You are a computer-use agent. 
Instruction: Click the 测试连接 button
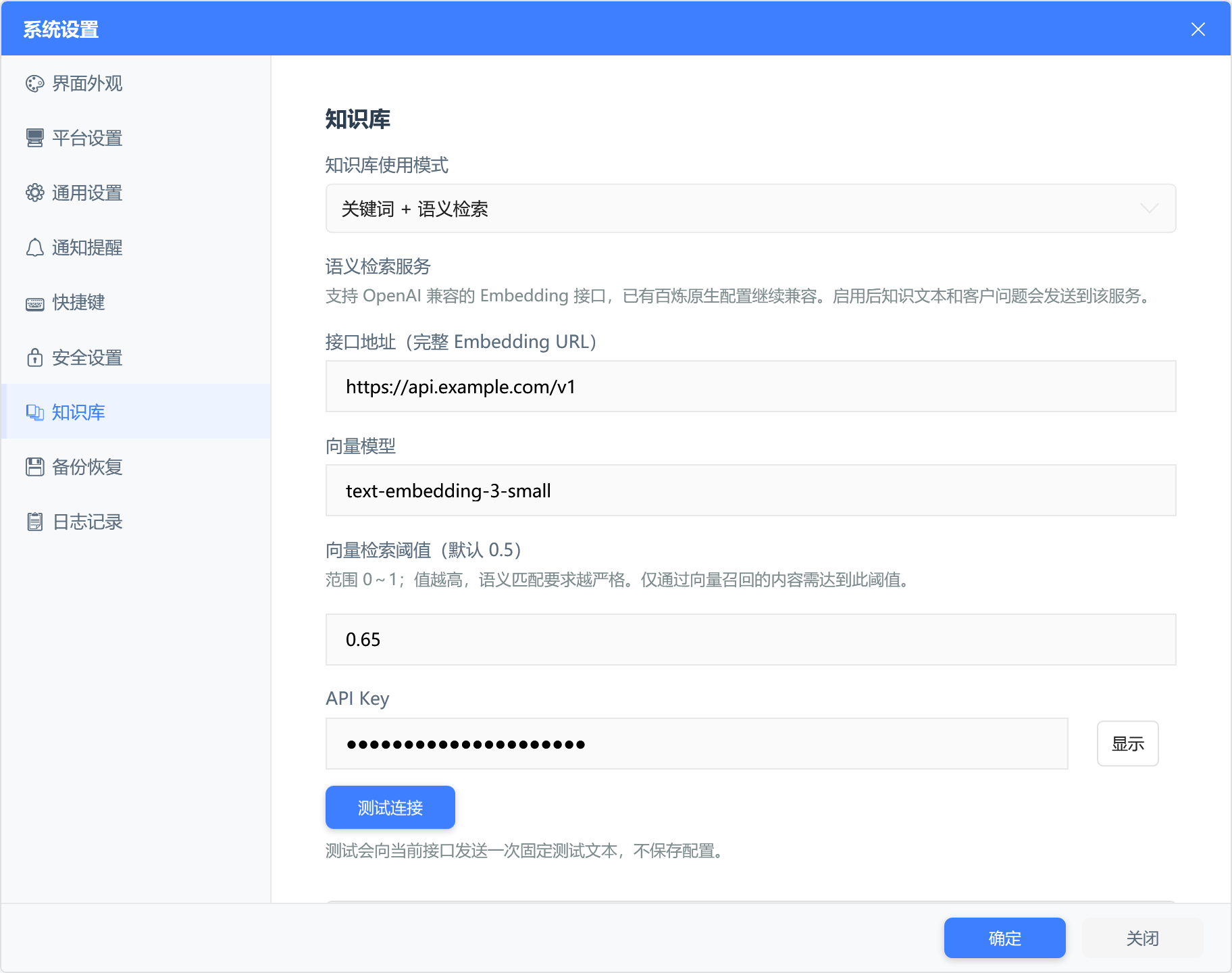click(390, 807)
